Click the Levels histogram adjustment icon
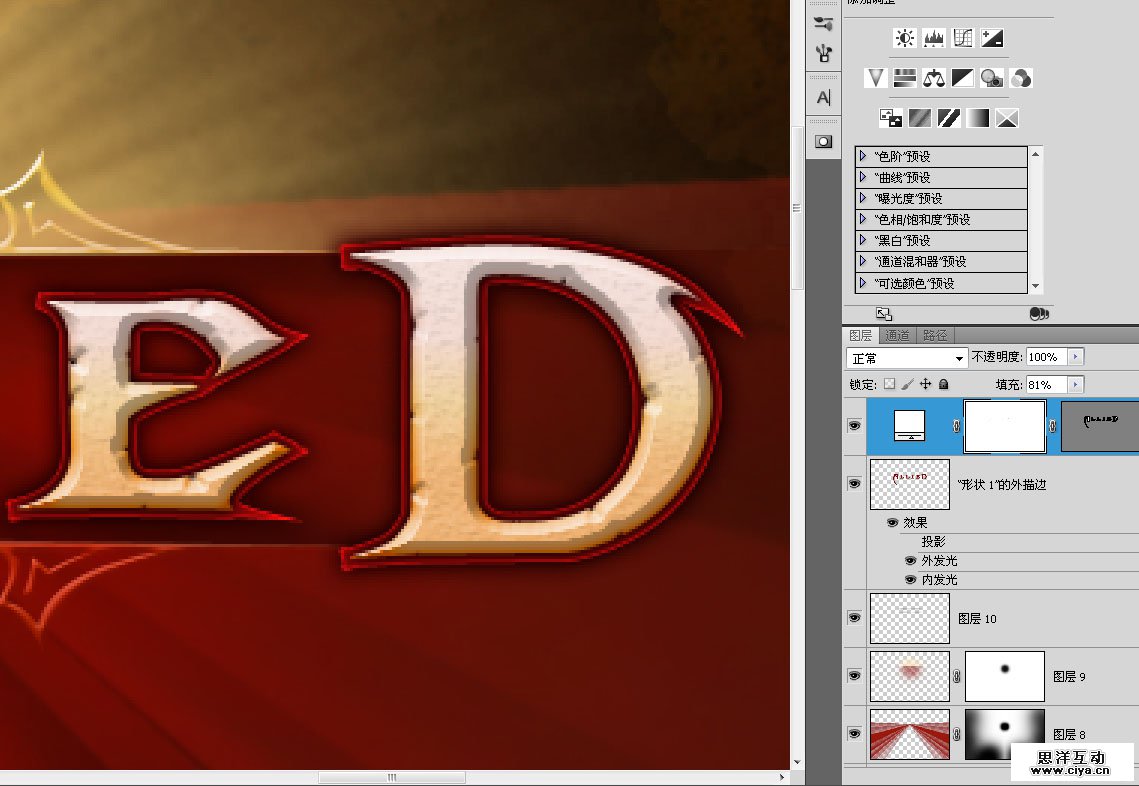 point(934,38)
